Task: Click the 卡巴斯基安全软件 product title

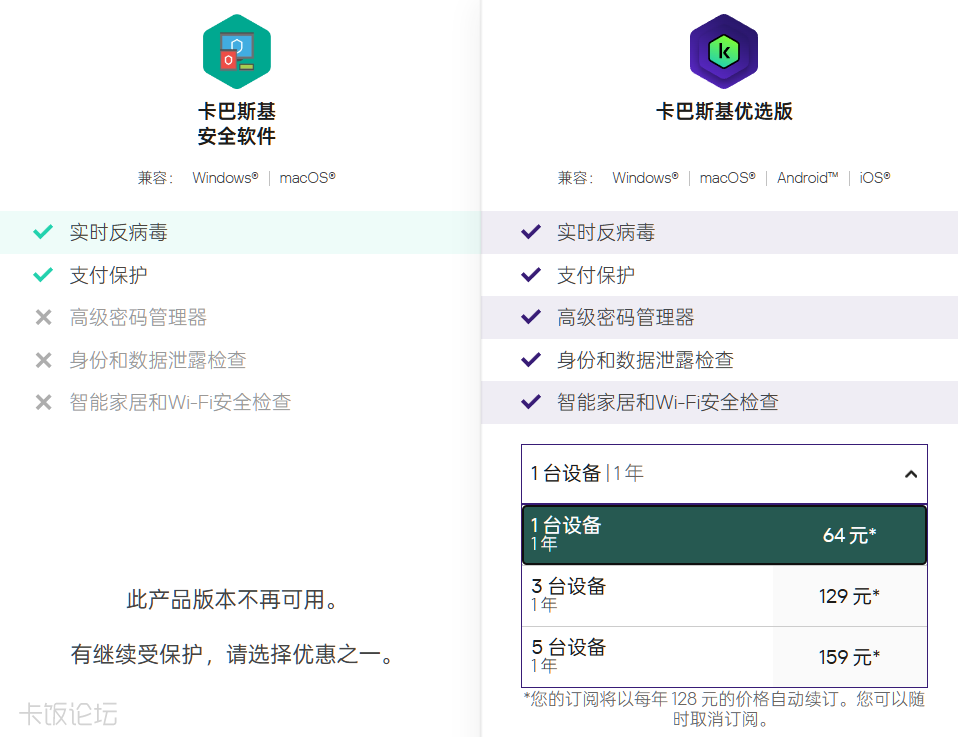Action: pyautogui.click(x=236, y=123)
